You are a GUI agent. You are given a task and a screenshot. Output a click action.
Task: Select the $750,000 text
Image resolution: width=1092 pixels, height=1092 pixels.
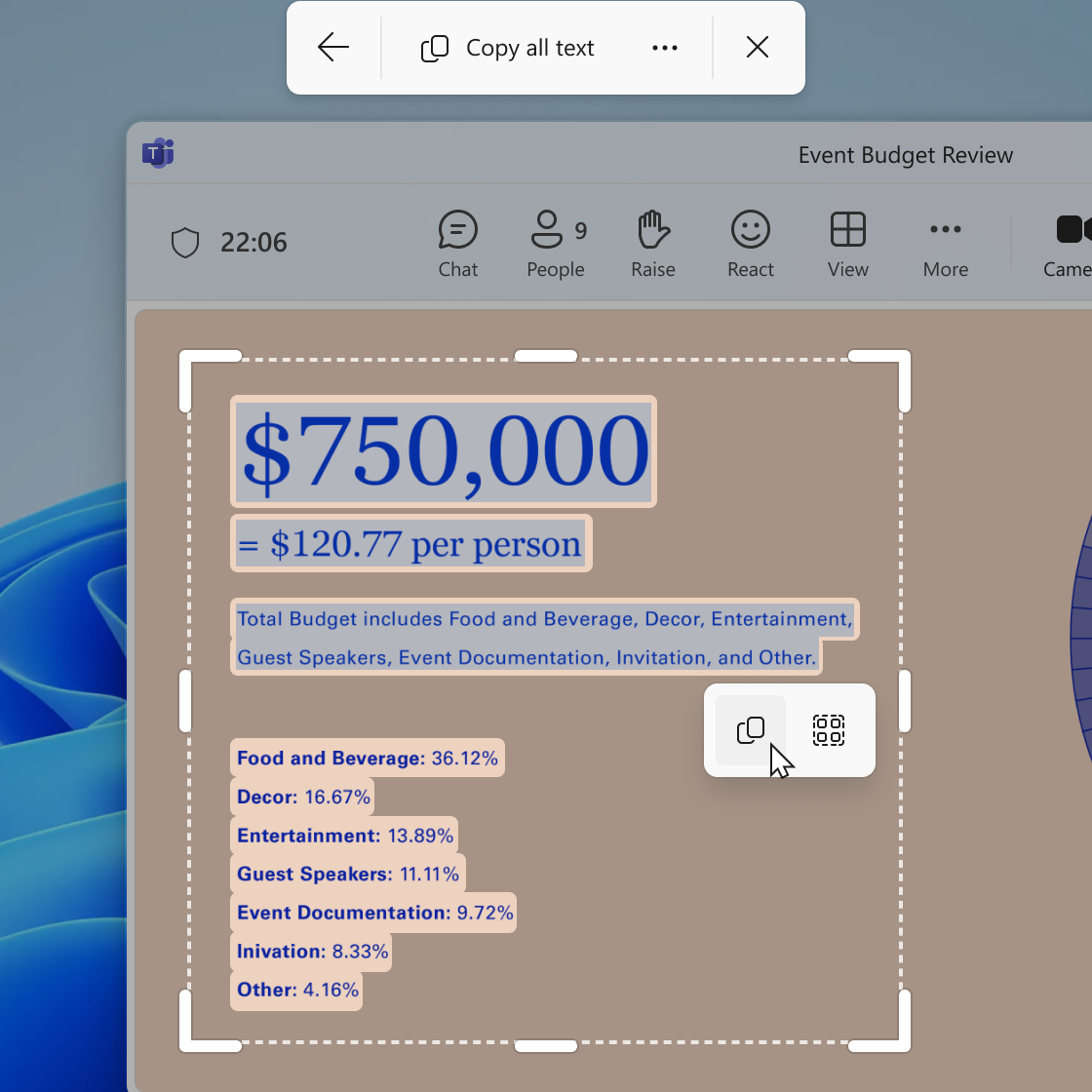(444, 451)
